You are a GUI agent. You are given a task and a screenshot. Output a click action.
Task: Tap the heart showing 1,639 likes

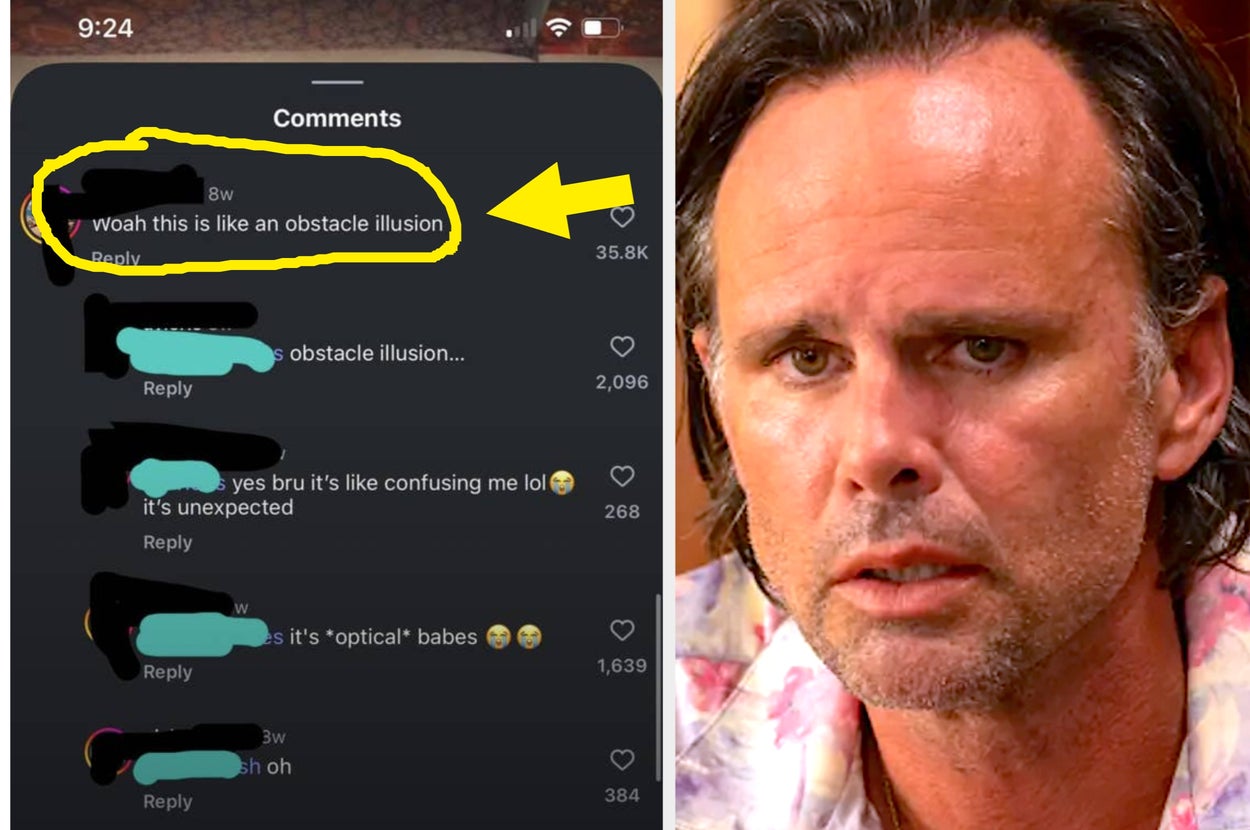tap(622, 631)
